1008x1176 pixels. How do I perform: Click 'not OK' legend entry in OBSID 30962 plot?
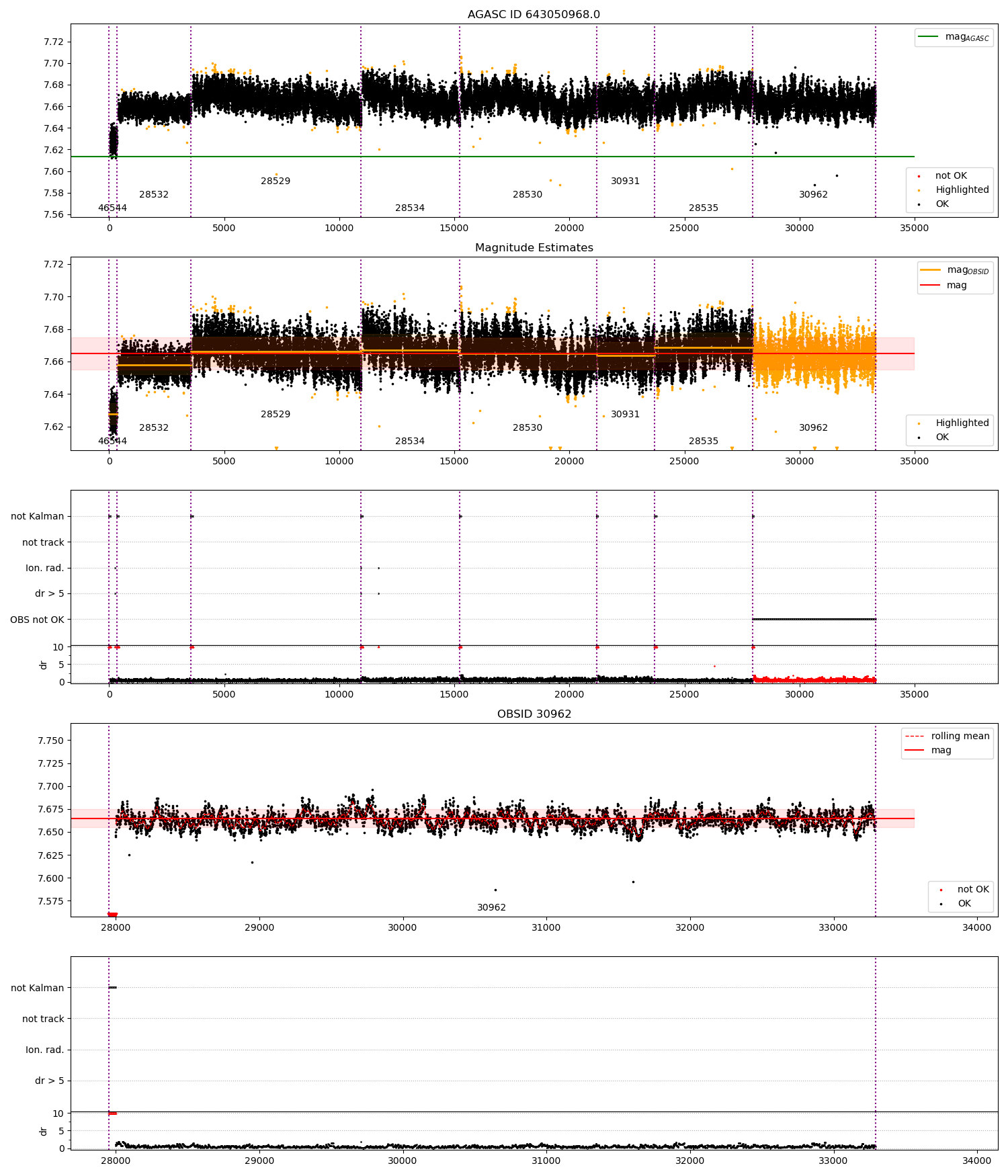click(965, 889)
